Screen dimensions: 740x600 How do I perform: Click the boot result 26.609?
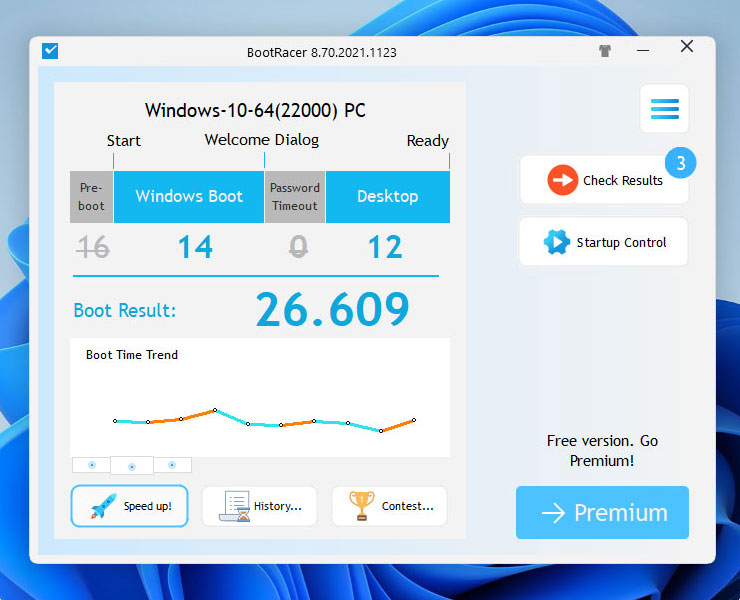tap(332, 309)
